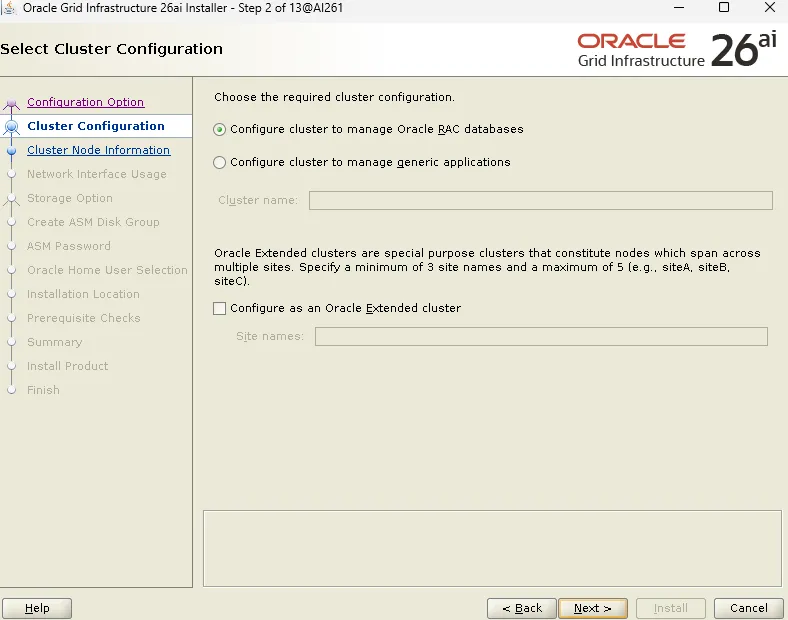
Task: Click the Help button
Action: (37, 608)
